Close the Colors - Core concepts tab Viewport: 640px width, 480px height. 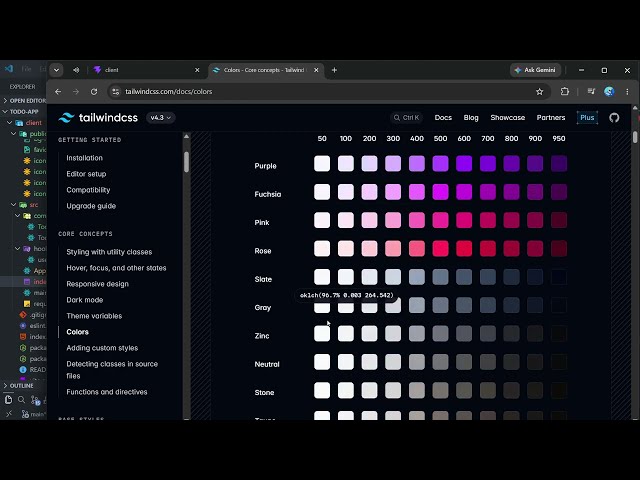click(x=316, y=70)
